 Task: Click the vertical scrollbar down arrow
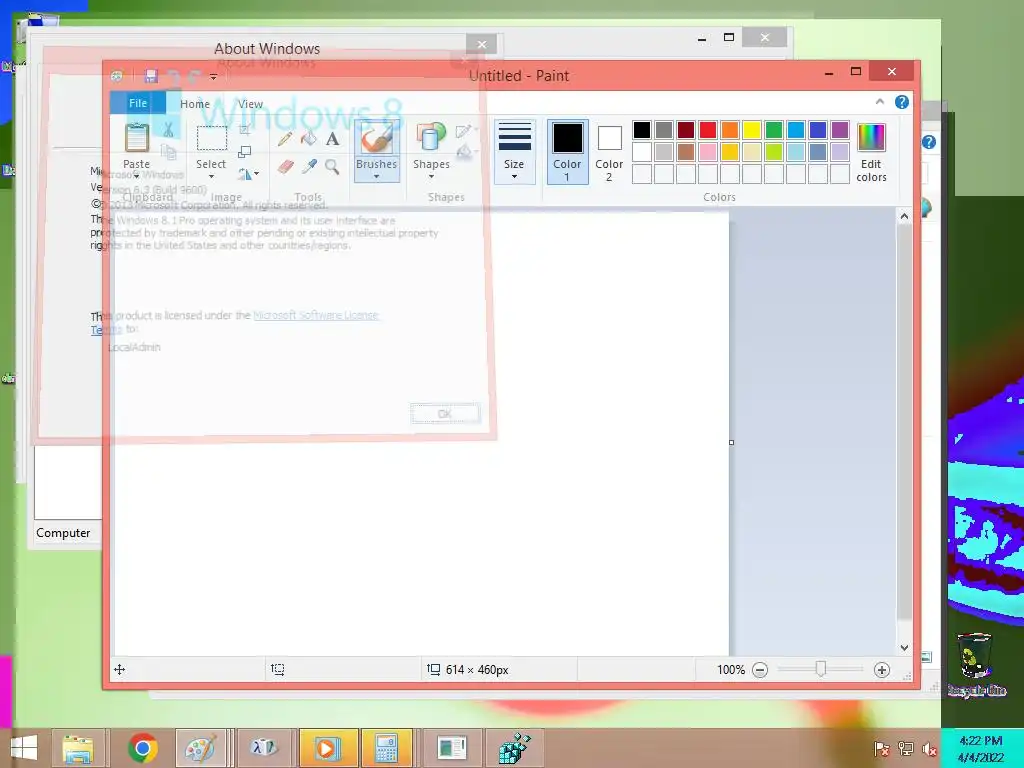click(904, 648)
